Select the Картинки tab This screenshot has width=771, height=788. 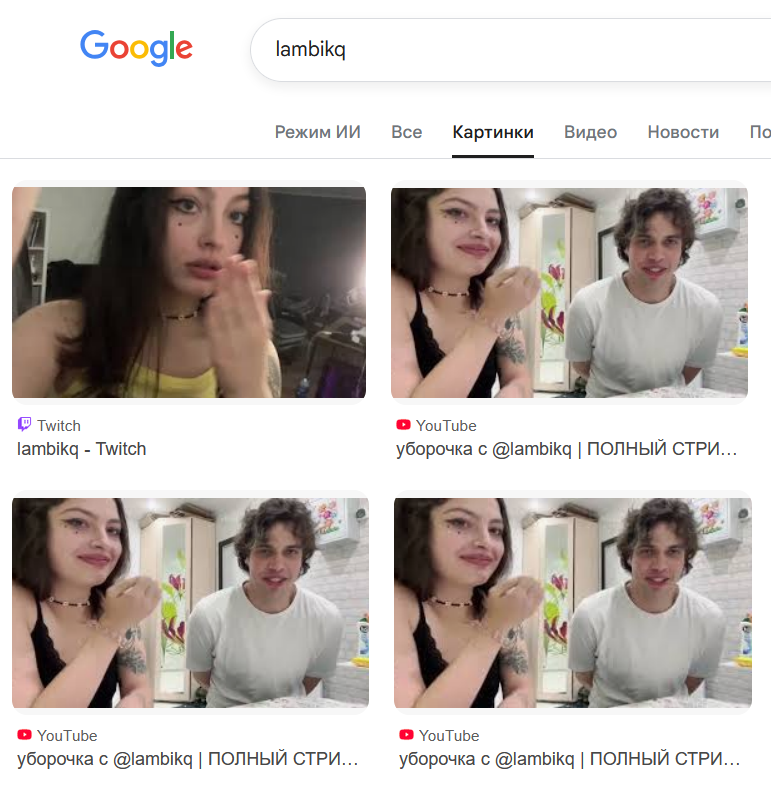493,132
